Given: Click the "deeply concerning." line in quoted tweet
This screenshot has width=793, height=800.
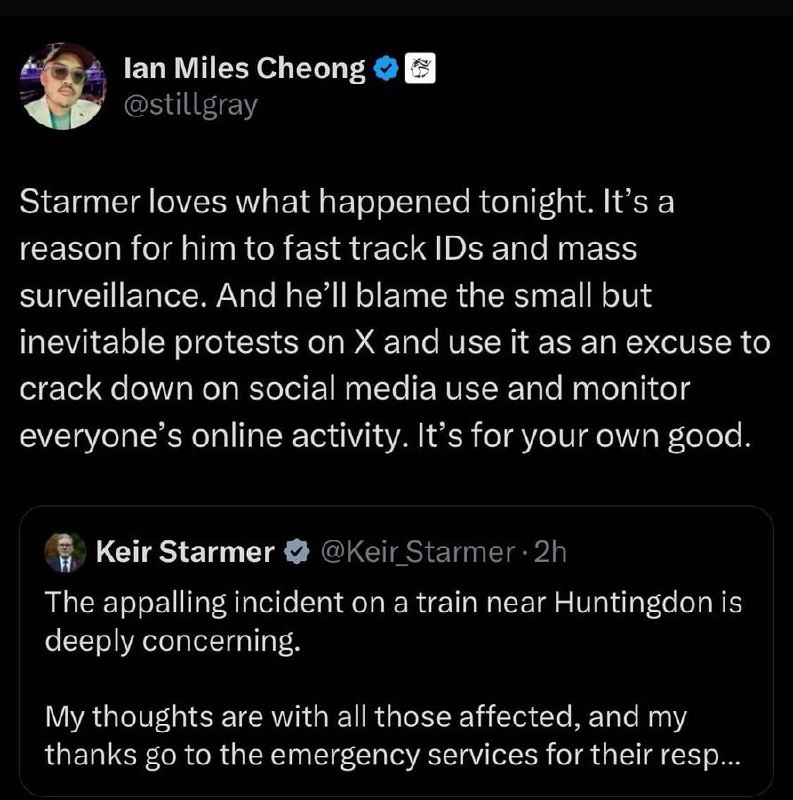Looking at the screenshot, I should coord(173,640).
